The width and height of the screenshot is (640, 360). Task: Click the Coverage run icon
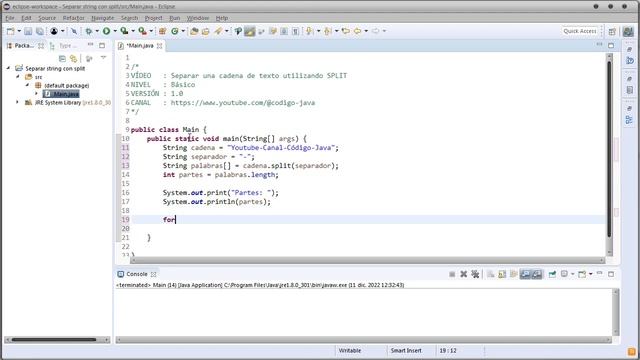(x=124, y=31)
